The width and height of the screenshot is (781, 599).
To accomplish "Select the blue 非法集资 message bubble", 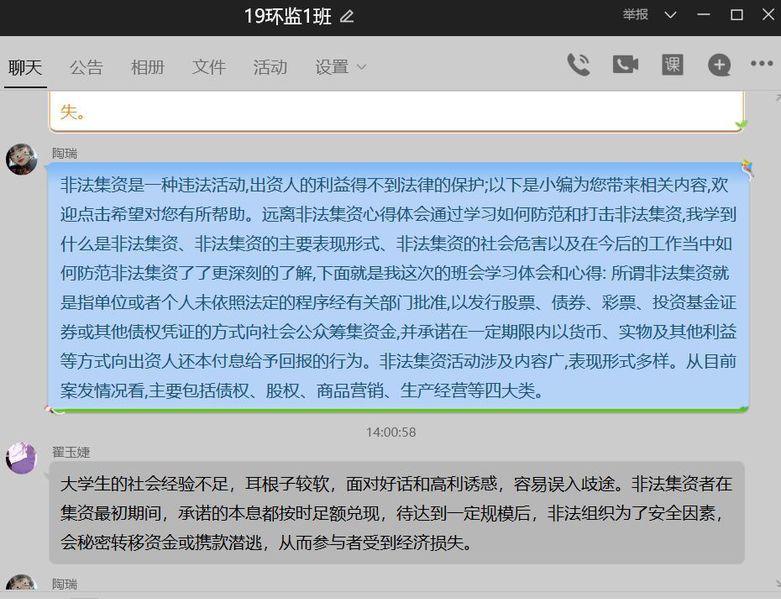I will 398,287.
